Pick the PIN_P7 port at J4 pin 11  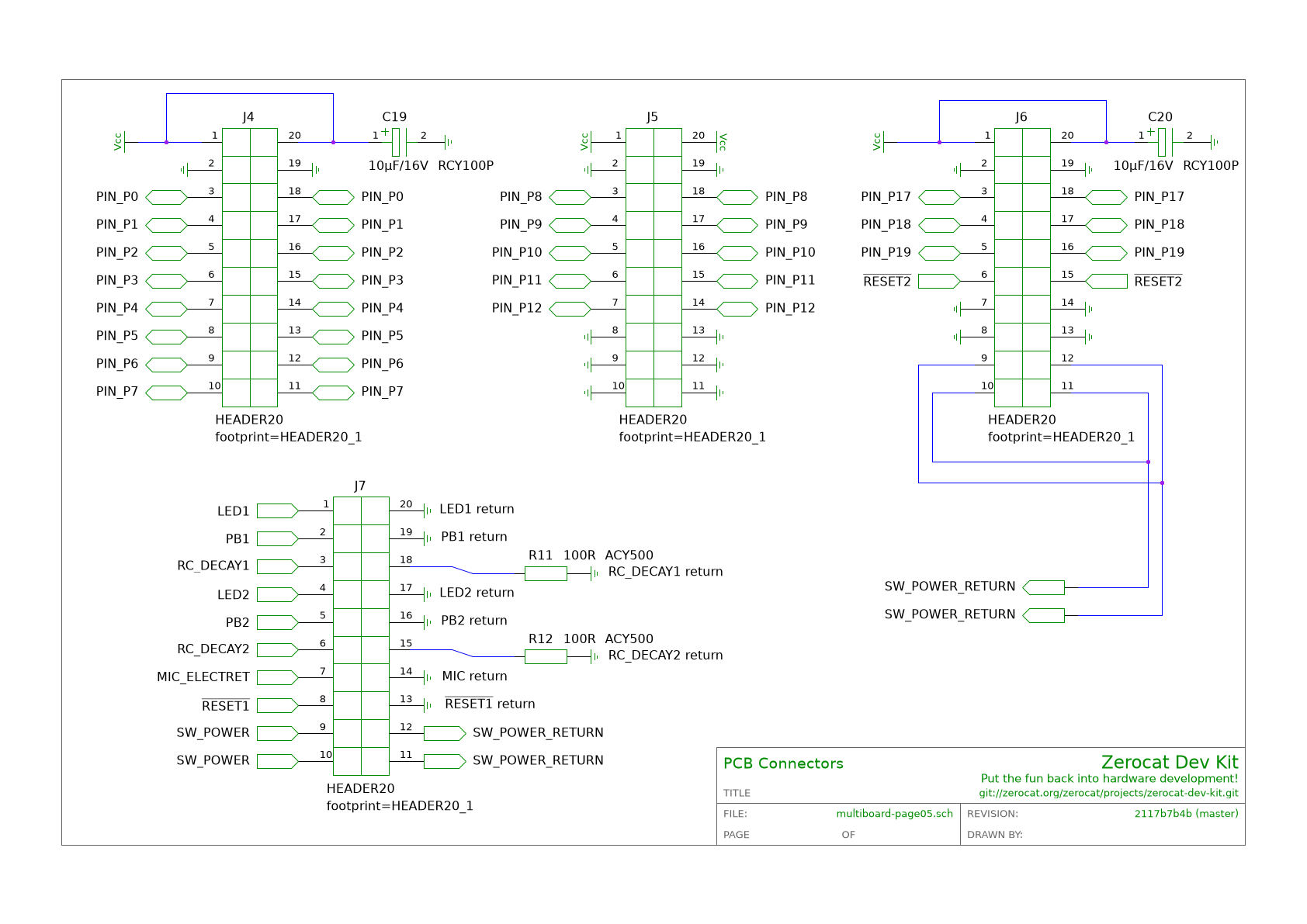point(334,393)
